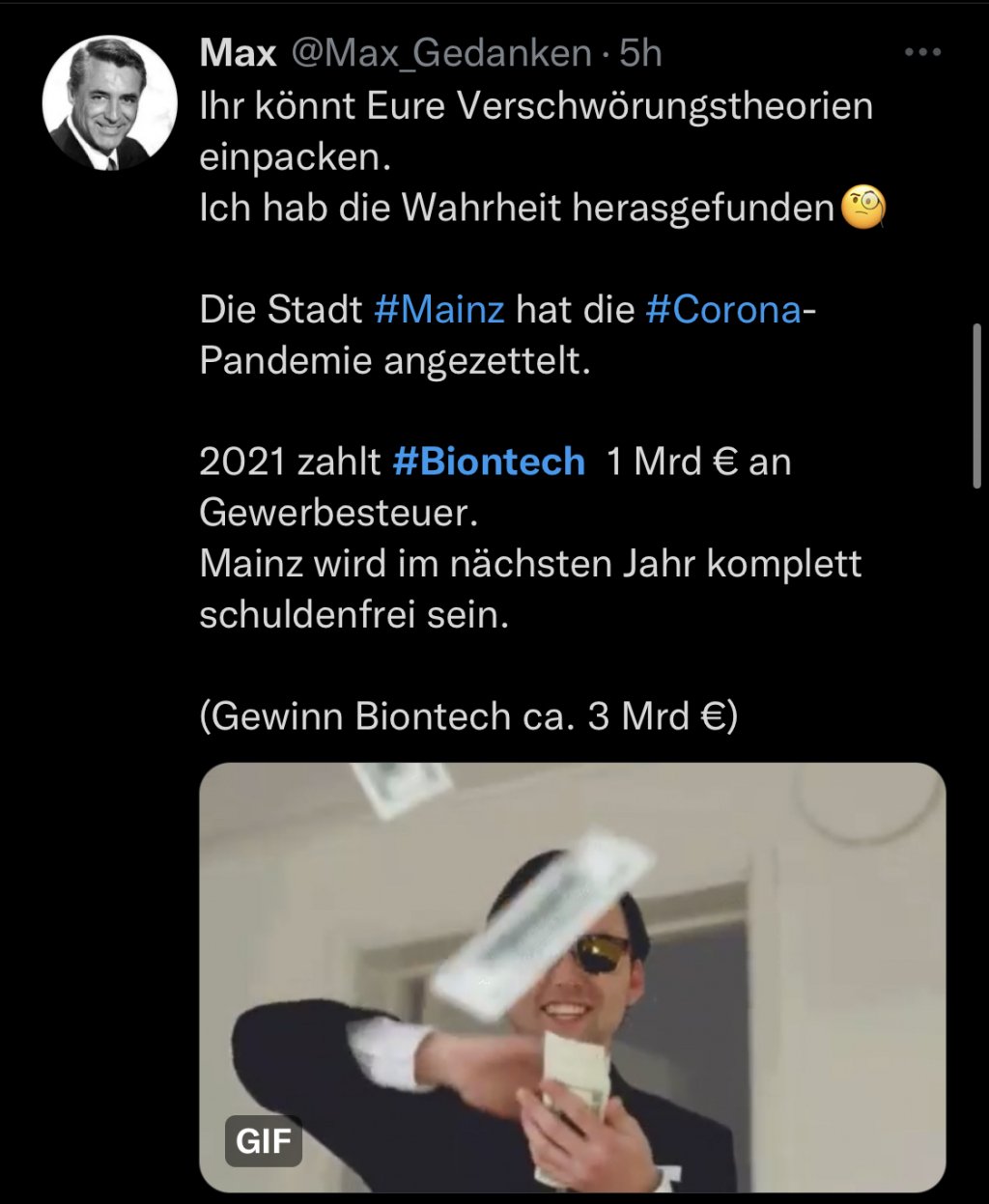Image resolution: width=989 pixels, height=1204 pixels.
Task: Open the #Biontech hashtag
Action: click(489, 462)
